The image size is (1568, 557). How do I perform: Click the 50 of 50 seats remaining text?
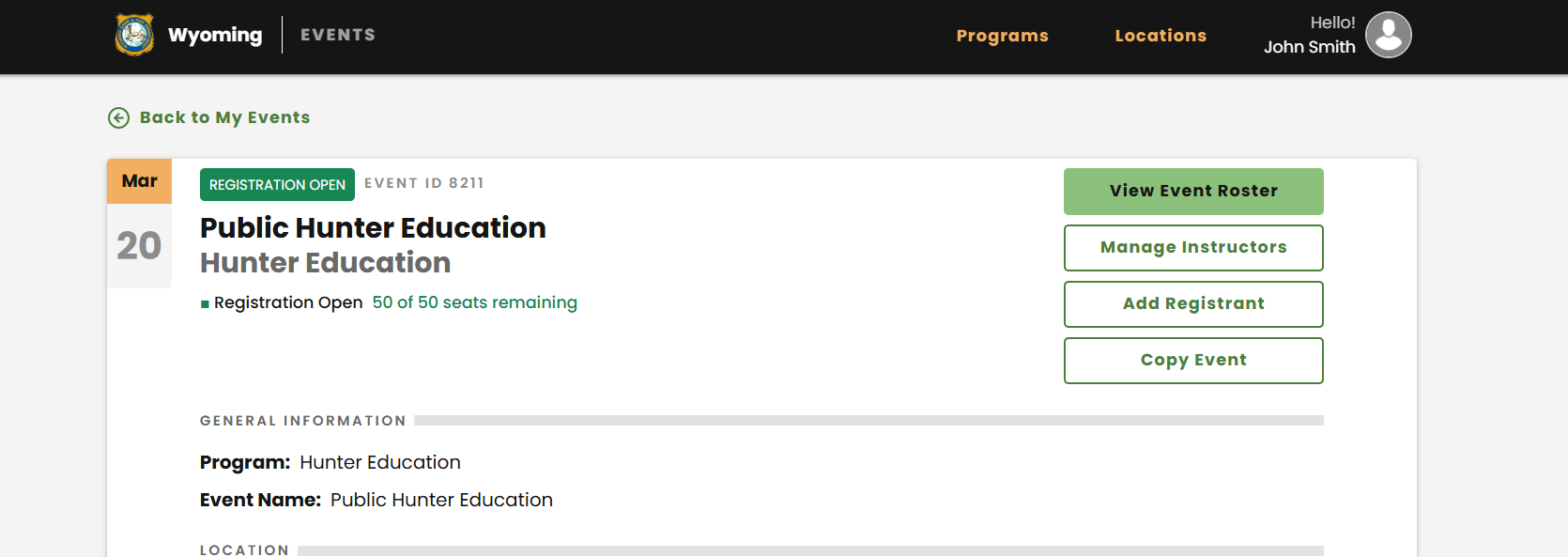click(x=474, y=302)
